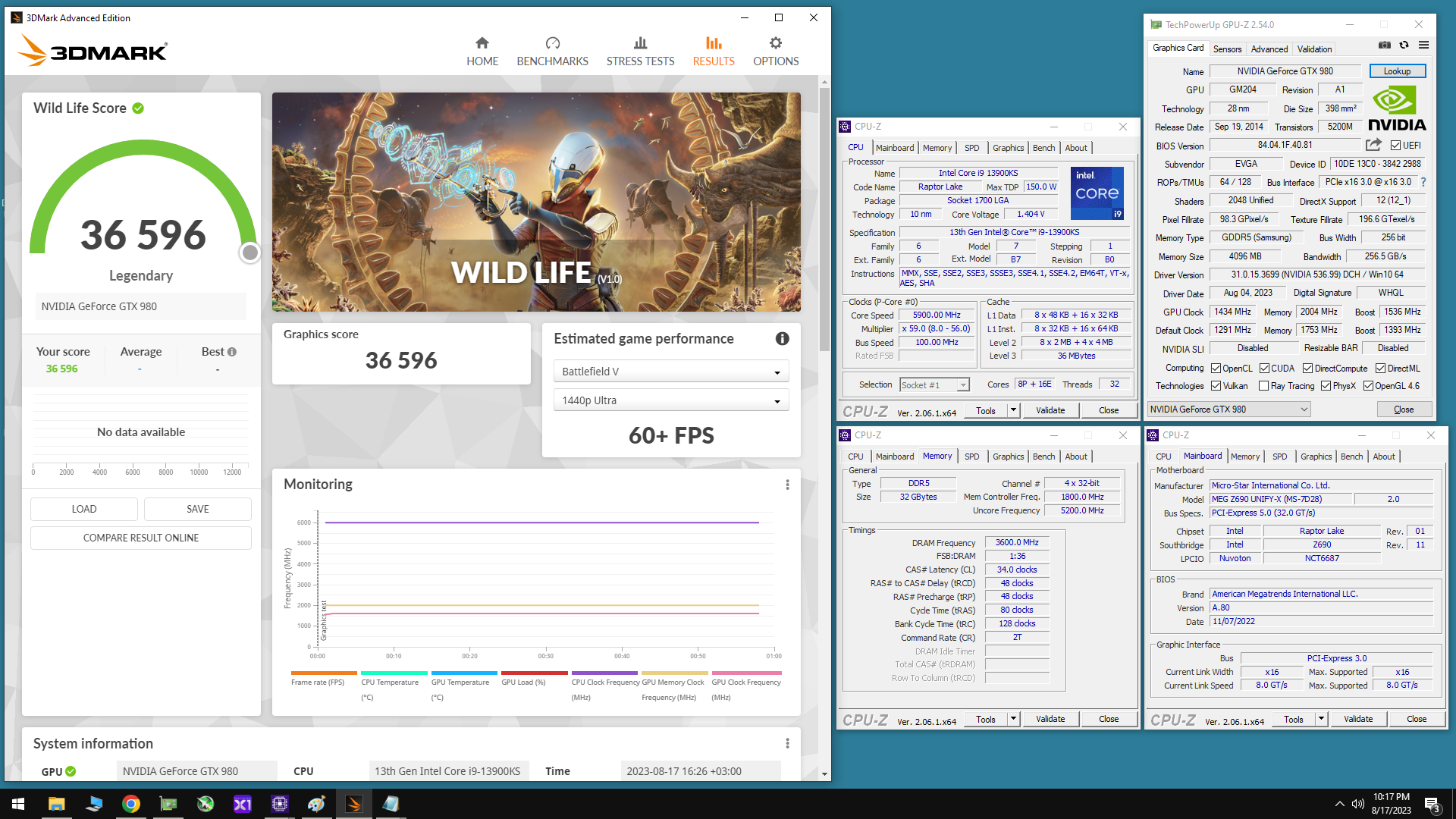Click the GPU Load red legend swatch

click(x=534, y=673)
